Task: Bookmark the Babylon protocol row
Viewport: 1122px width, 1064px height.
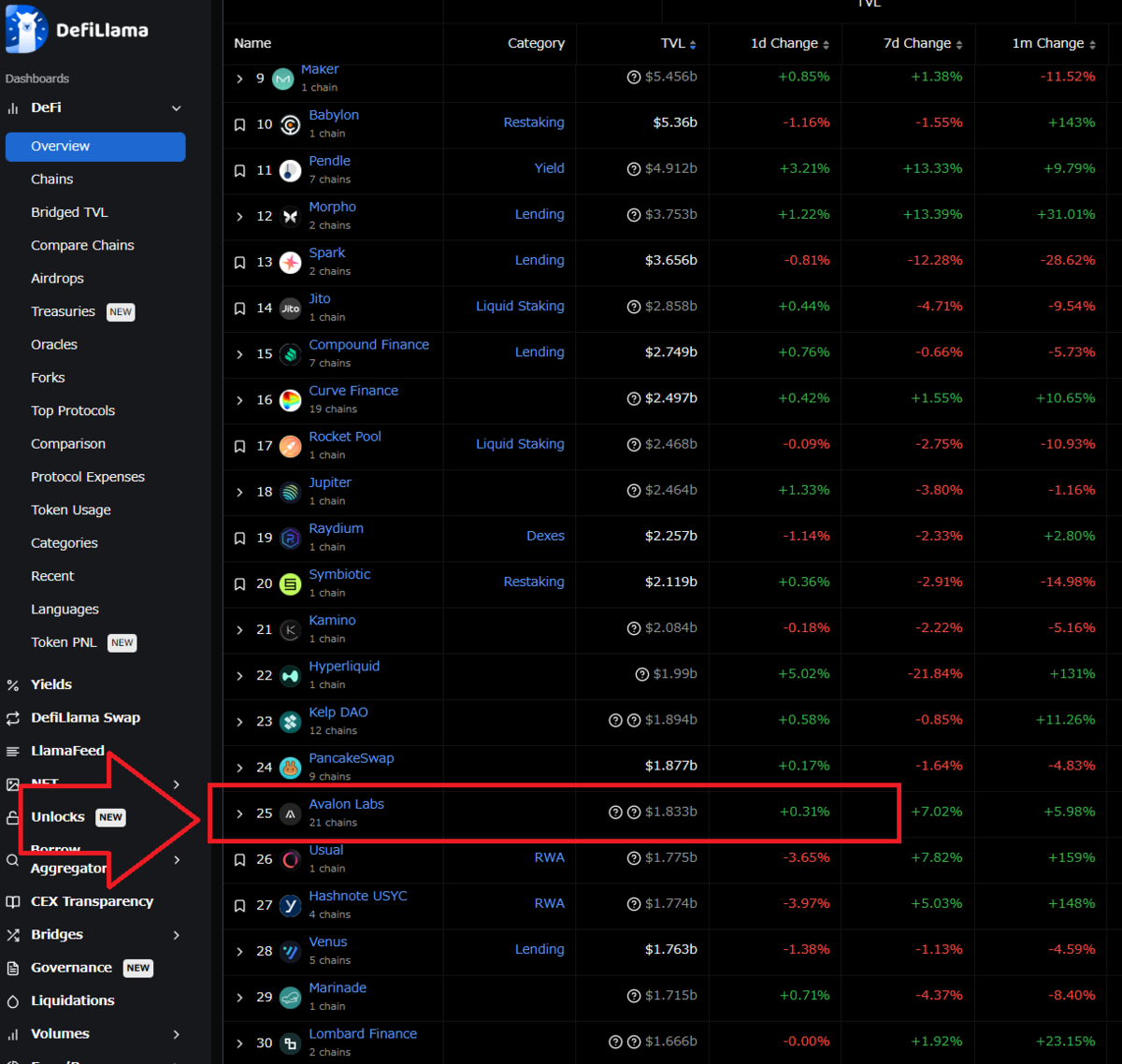Action: coord(240,124)
